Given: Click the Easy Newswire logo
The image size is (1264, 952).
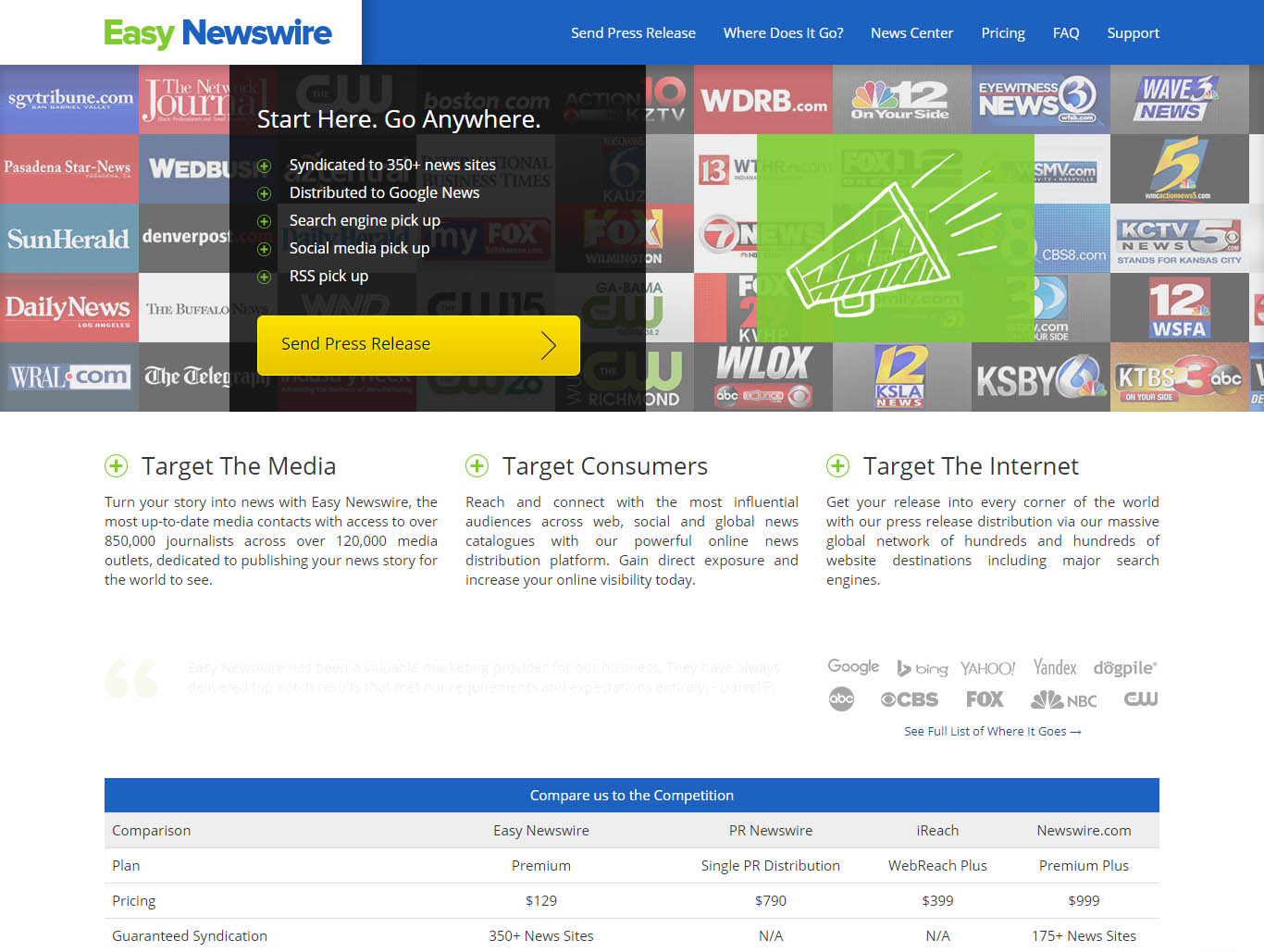Looking at the screenshot, I should pyautogui.click(x=217, y=33).
